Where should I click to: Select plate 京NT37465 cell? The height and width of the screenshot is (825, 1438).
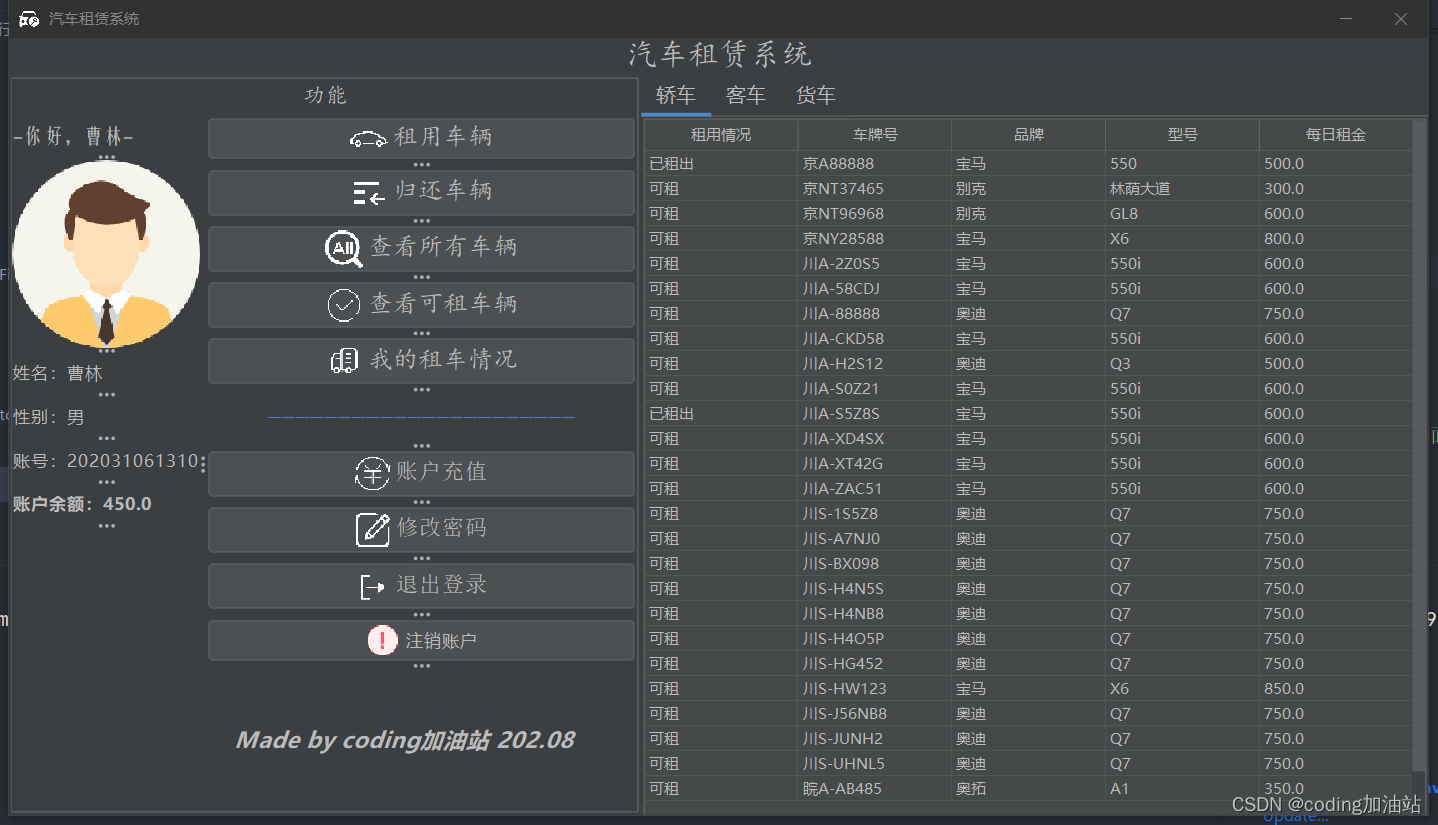coord(875,188)
